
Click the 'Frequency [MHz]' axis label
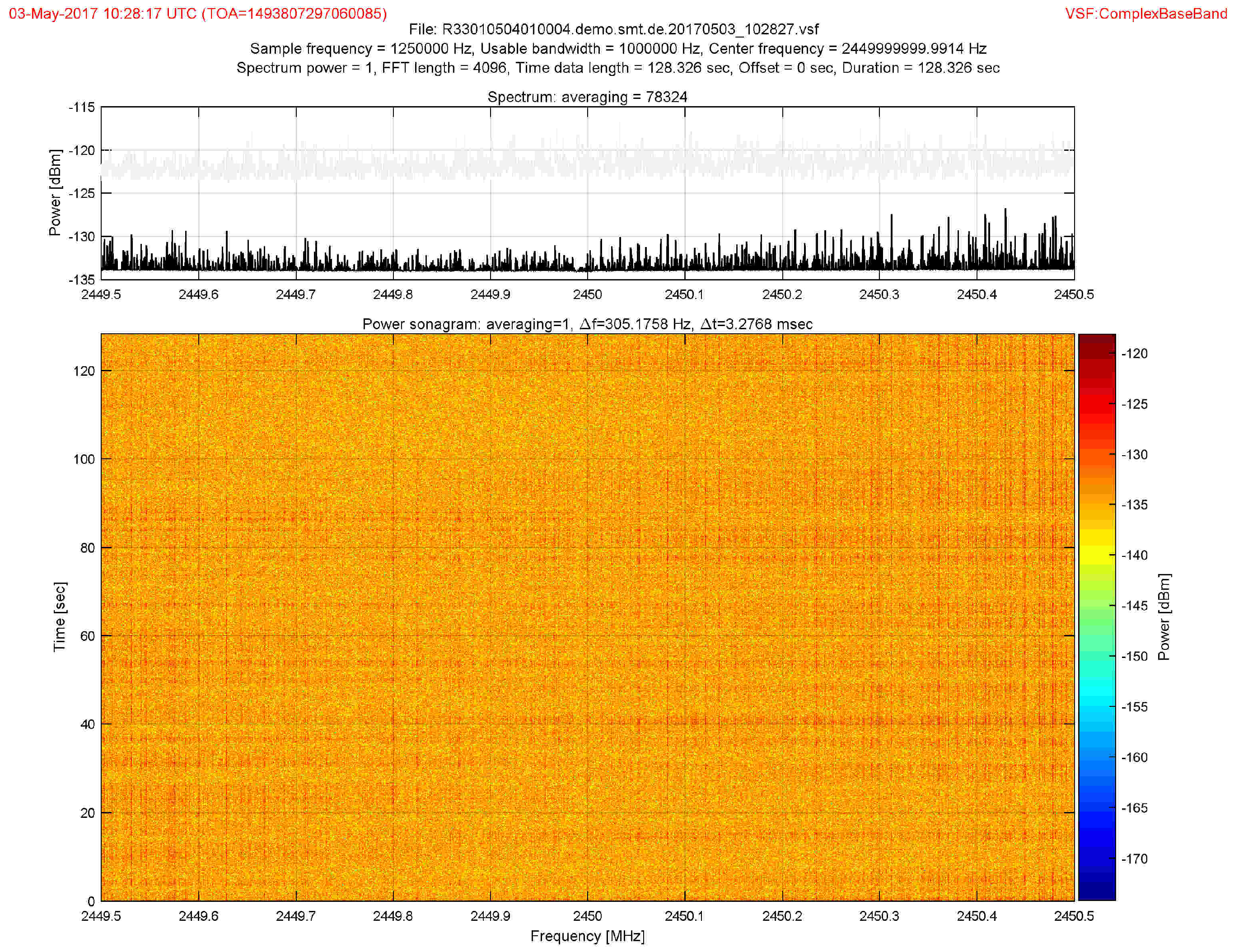tap(587, 936)
